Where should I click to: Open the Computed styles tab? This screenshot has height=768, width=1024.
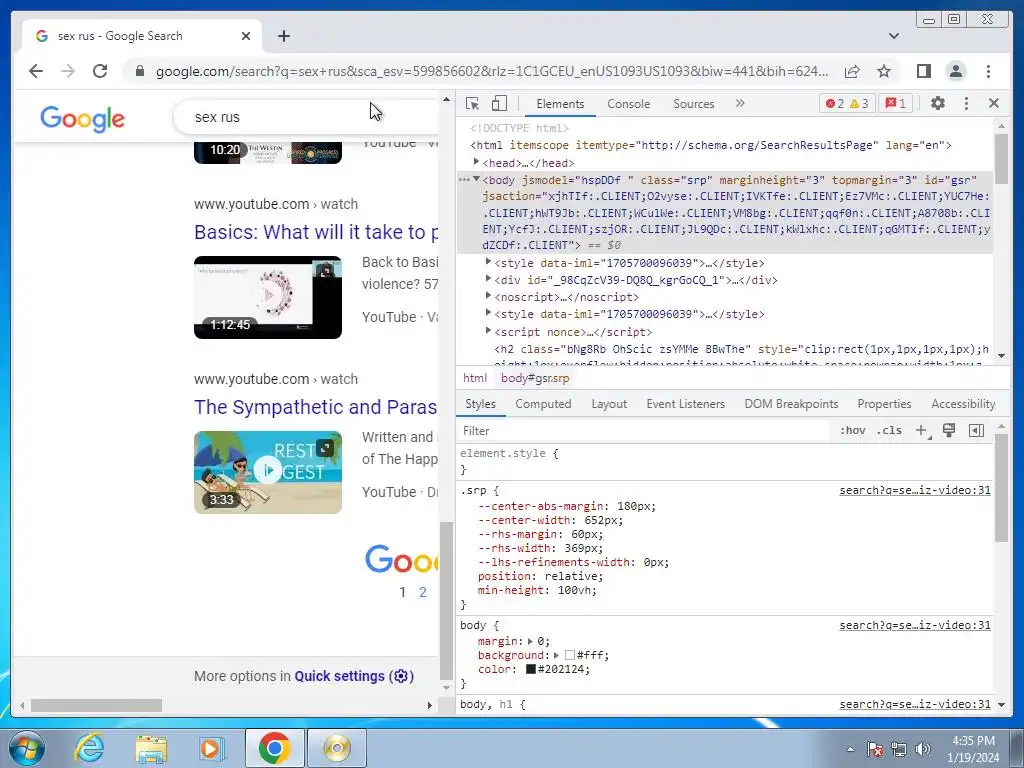[x=543, y=404]
